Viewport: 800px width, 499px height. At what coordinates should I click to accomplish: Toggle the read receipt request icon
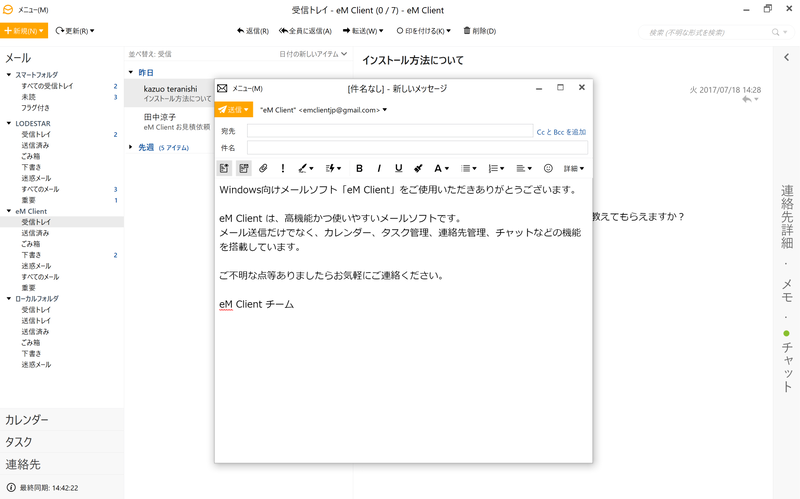[244, 168]
